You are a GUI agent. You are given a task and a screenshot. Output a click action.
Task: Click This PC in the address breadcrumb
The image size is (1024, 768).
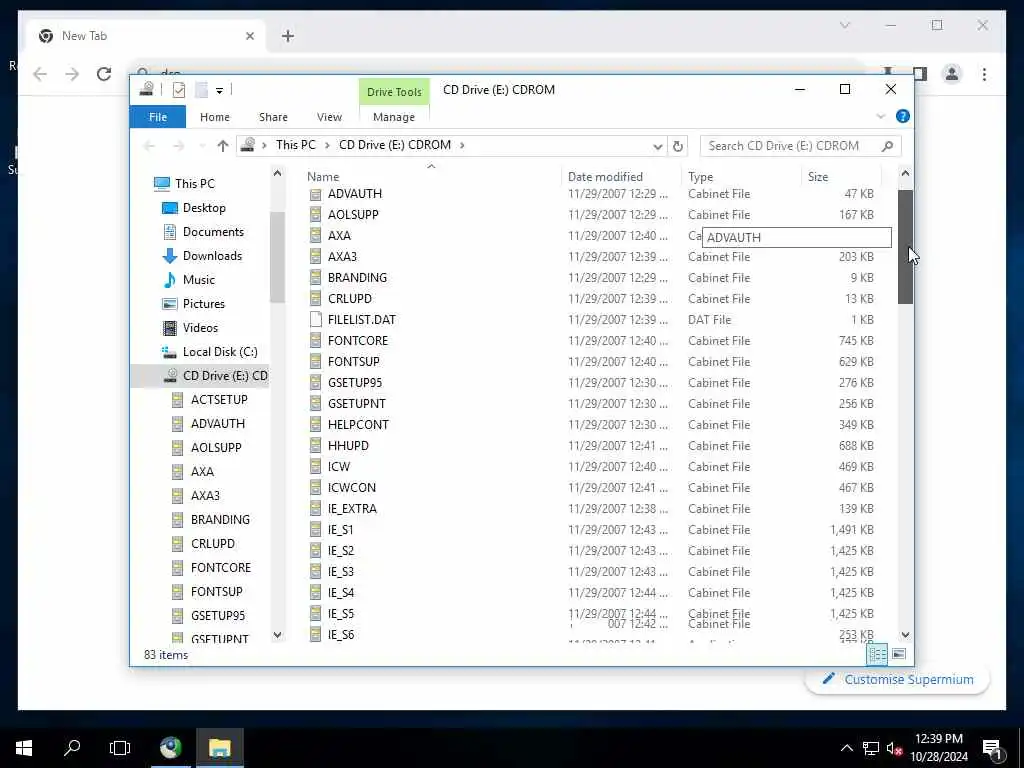point(295,145)
